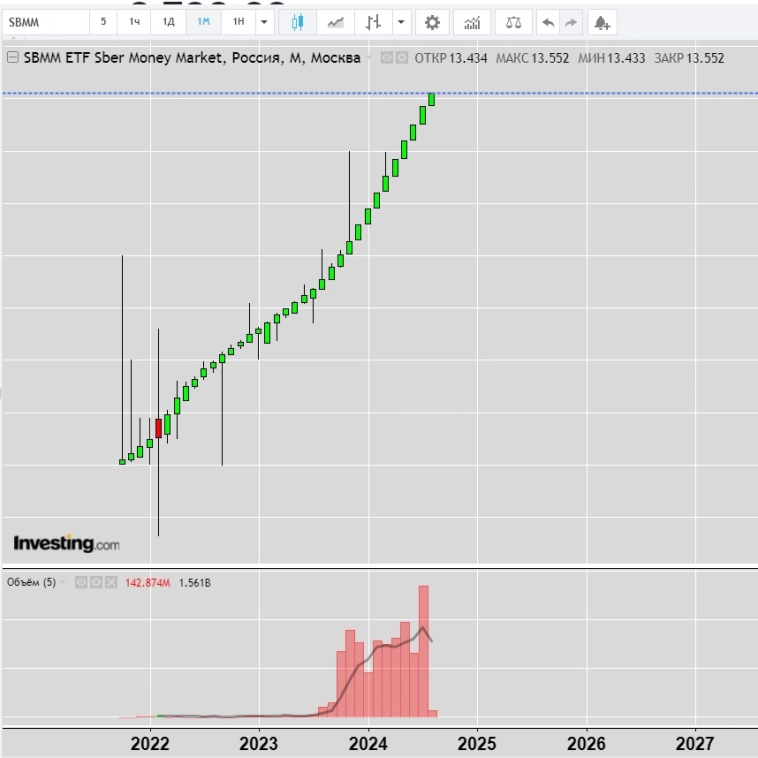Click the 2022 time axis label

(x=150, y=743)
